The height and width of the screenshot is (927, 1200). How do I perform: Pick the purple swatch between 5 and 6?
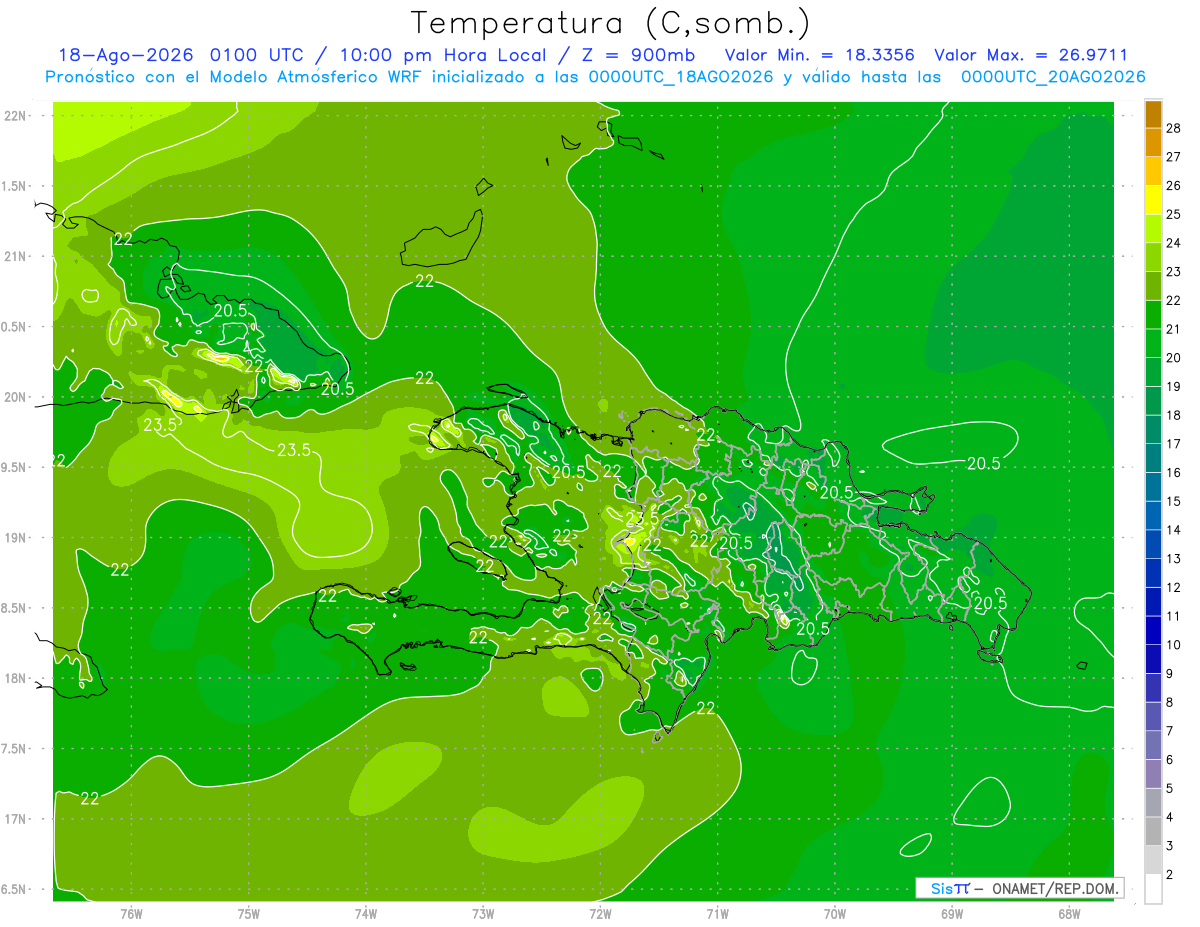point(1153,774)
